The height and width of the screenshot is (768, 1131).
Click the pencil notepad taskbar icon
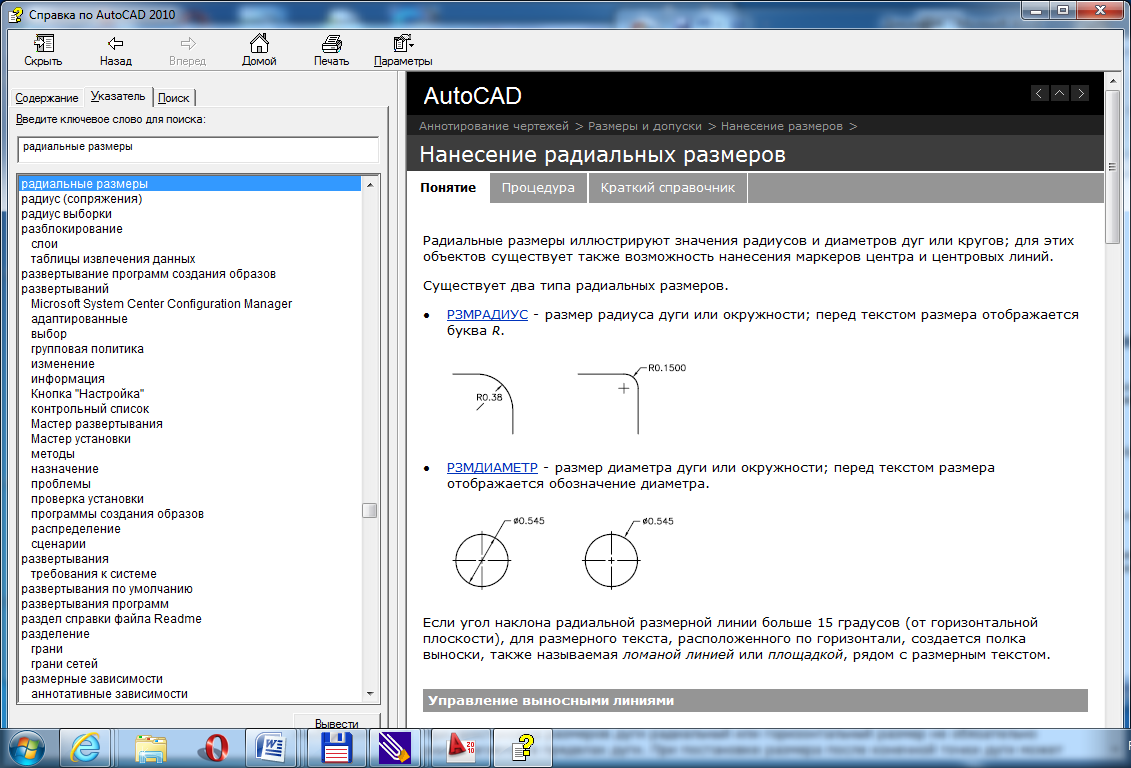(x=395, y=749)
